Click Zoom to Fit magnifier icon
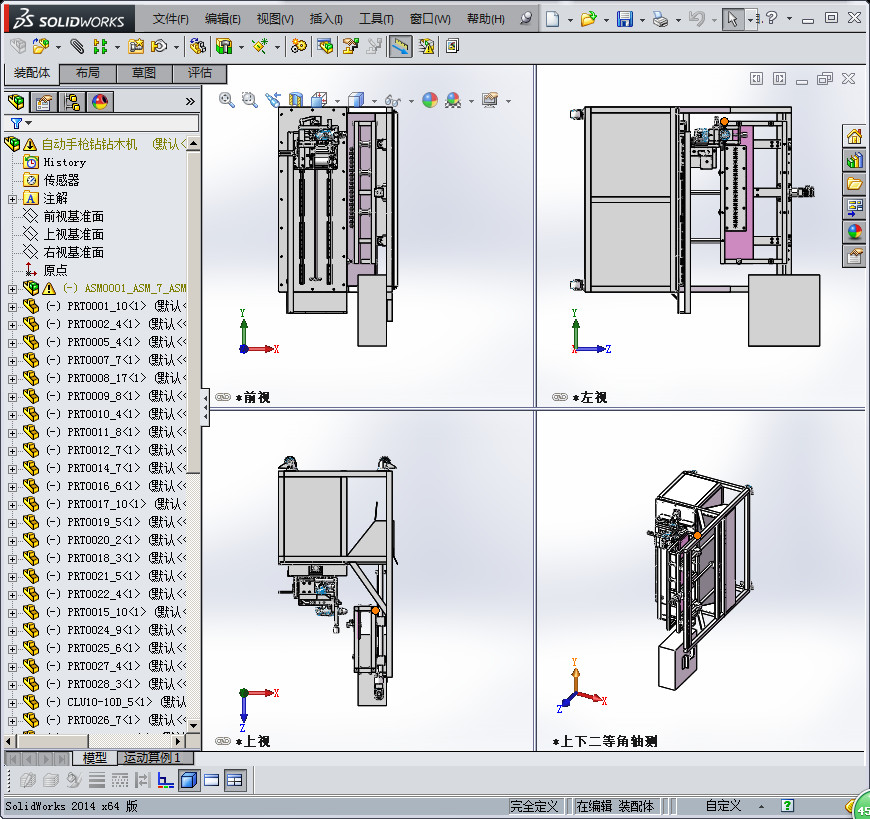Viewport: 870px width, 819px height. click(226, 100)
